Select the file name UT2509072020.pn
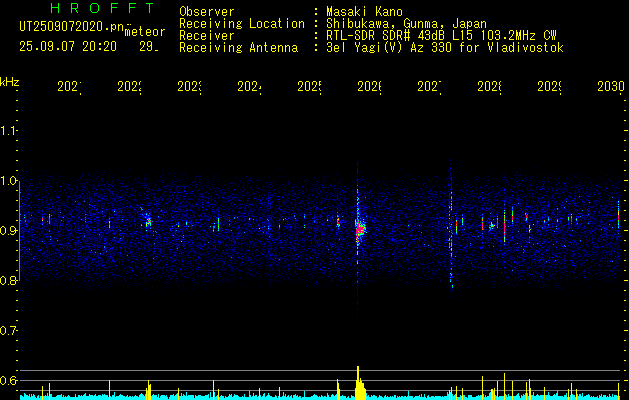The image size is (629, 400). coord(71,27)
